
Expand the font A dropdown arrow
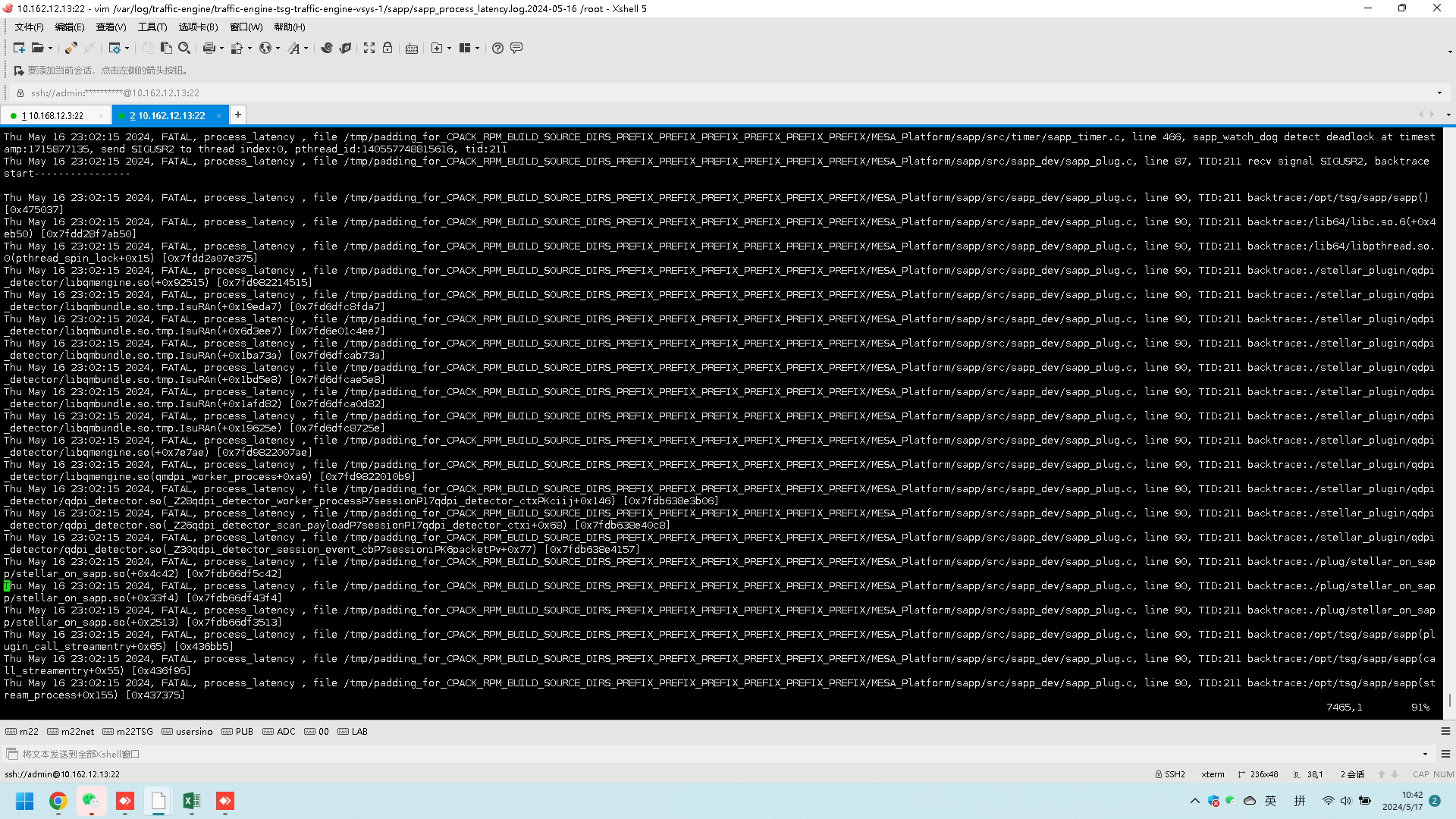306,48
